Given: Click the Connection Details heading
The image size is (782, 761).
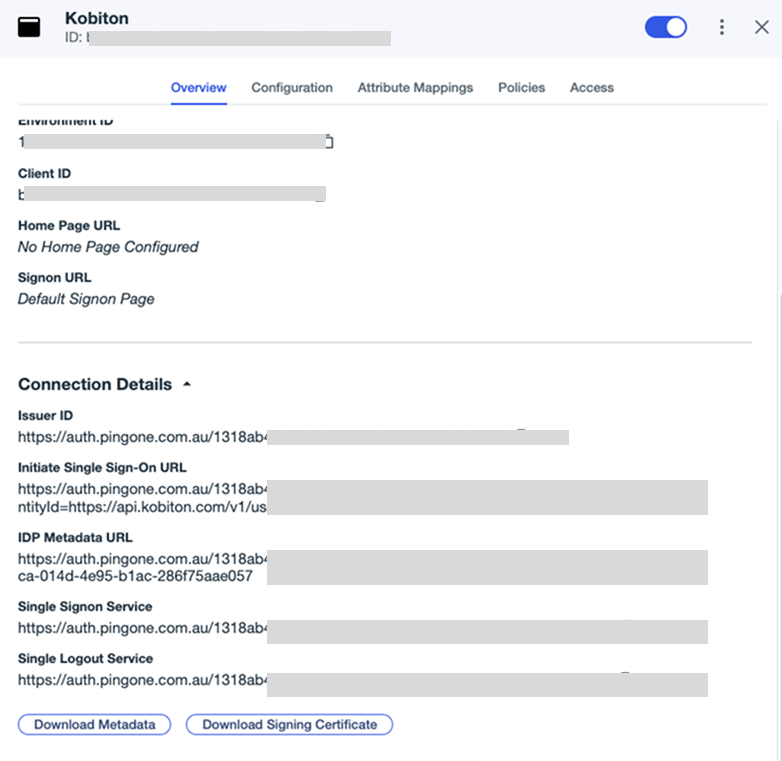Looking at the screenshot, I should point(95,384).
